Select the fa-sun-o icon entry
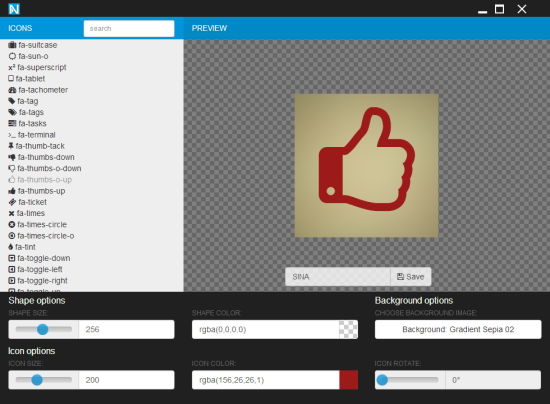The width and height of the screenshot is (550, 404). tap(28, 56)
